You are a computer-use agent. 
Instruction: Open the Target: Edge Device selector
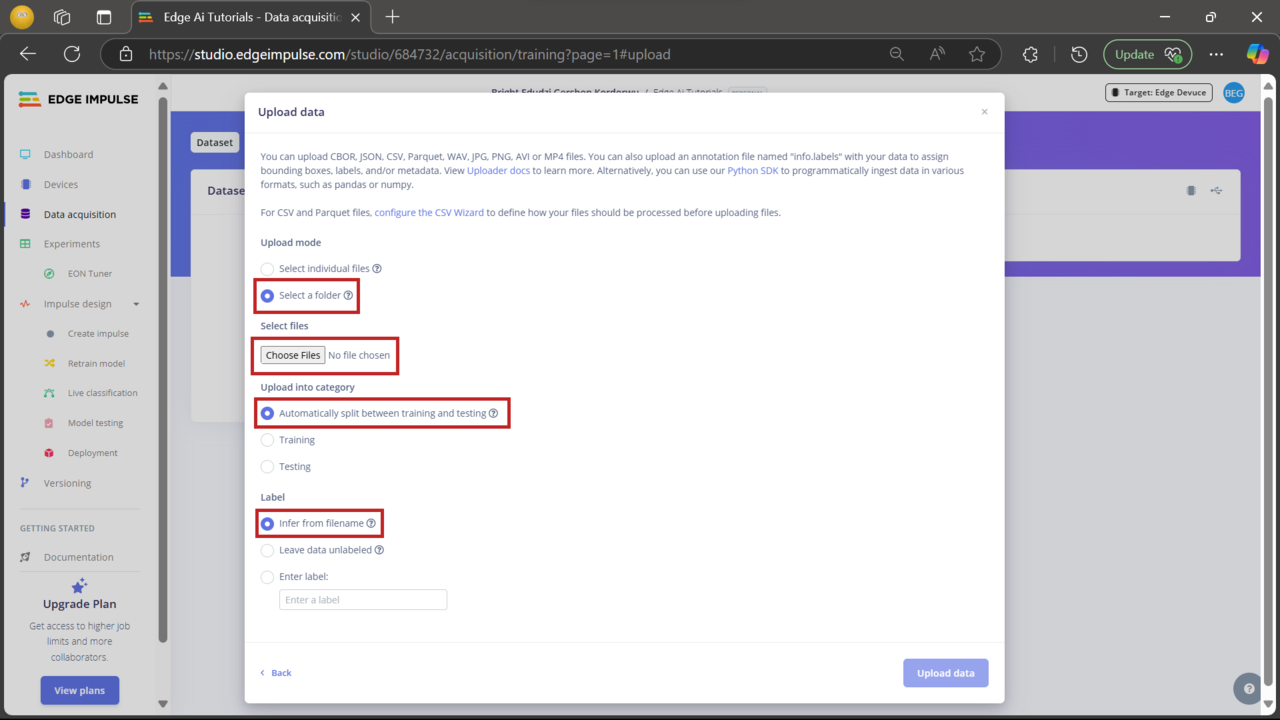tap(1158, 92)
